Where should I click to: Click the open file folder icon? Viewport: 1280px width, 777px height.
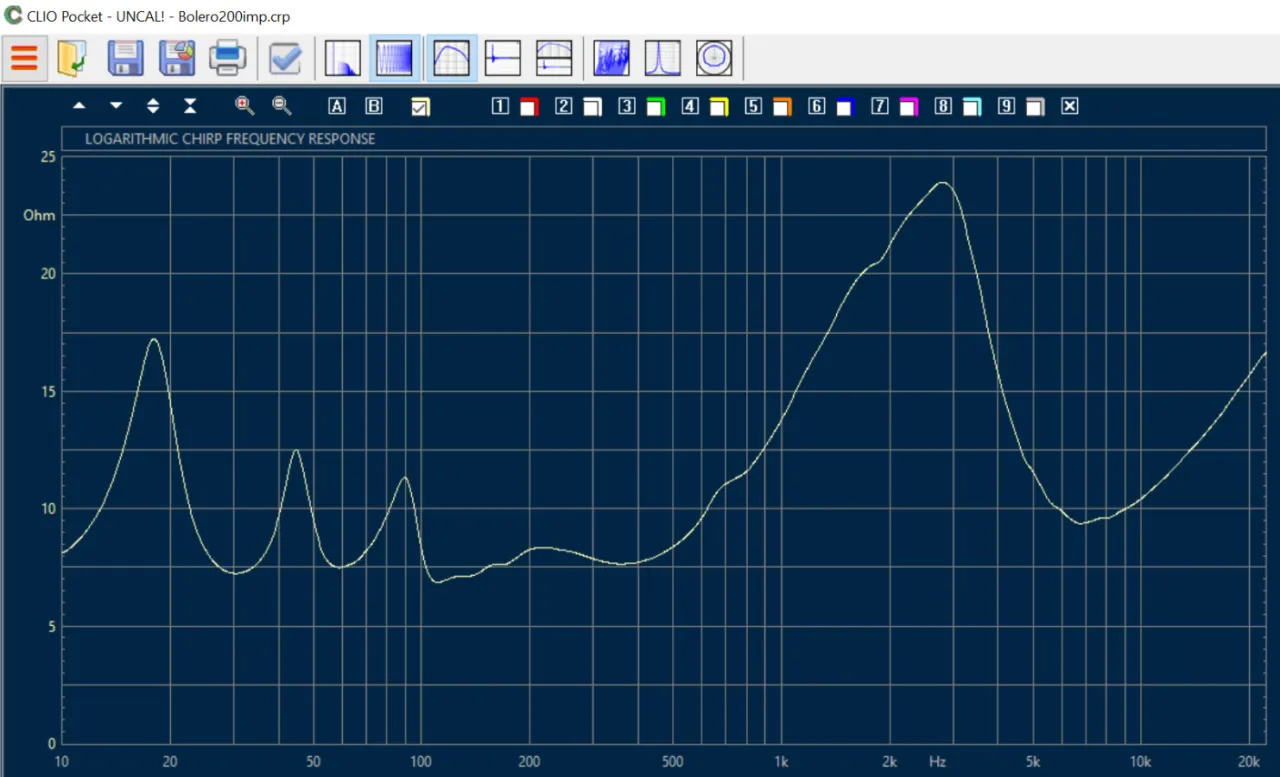coord(72,58)
